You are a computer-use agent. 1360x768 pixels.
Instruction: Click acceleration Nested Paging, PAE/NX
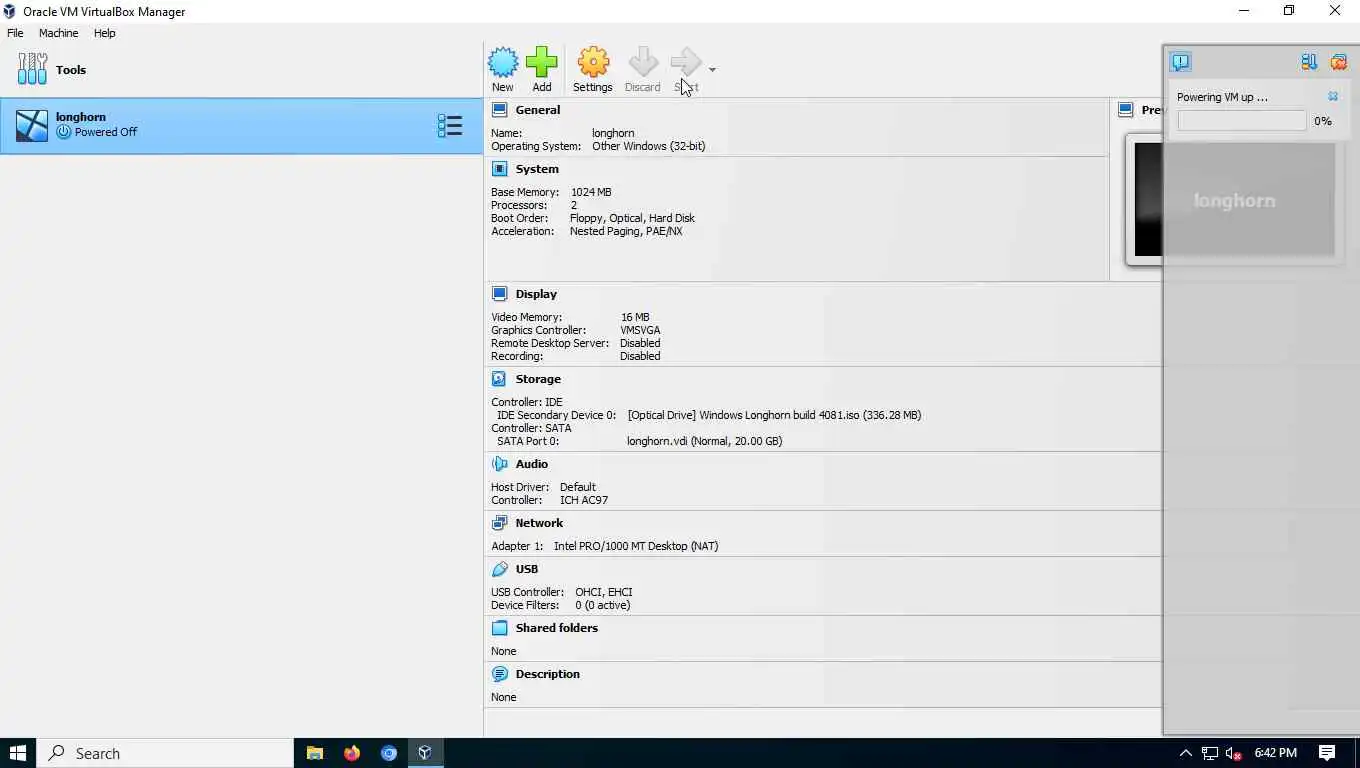pyautogui.click(x=626, y=231)
